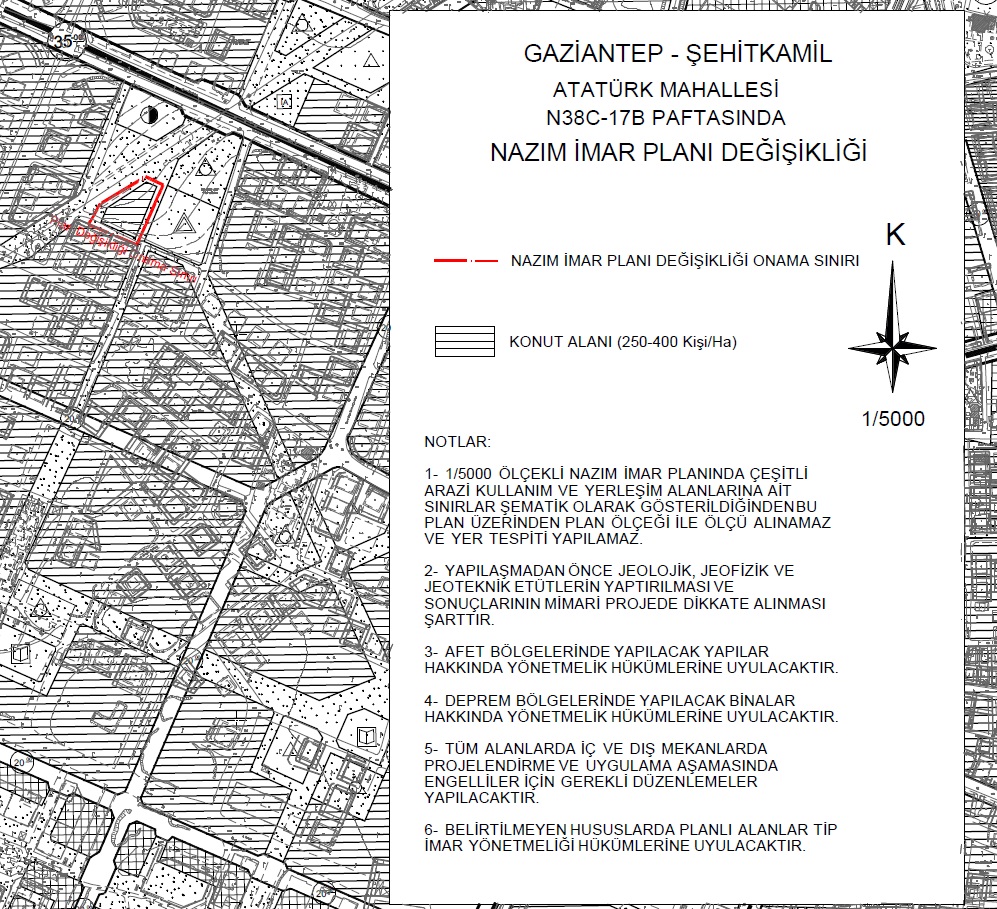Click note 2 about "JEOLOJİK, JEOFİZİK" surveys
The height and width of the screenshot is (909, 997).
pos(625,595)
